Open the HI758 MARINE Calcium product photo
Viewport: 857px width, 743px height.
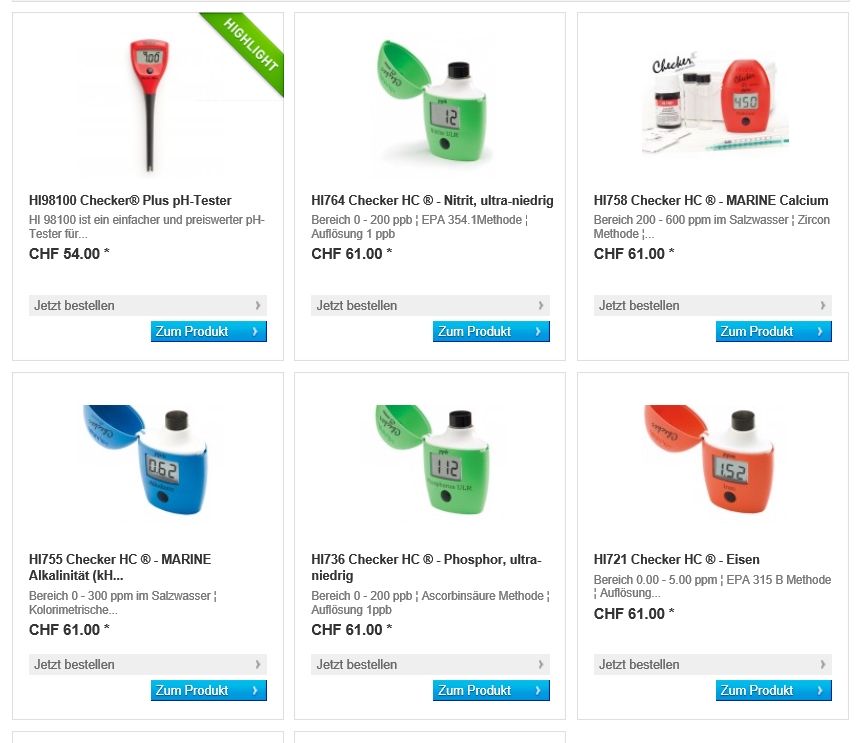(x=714, y=102)
